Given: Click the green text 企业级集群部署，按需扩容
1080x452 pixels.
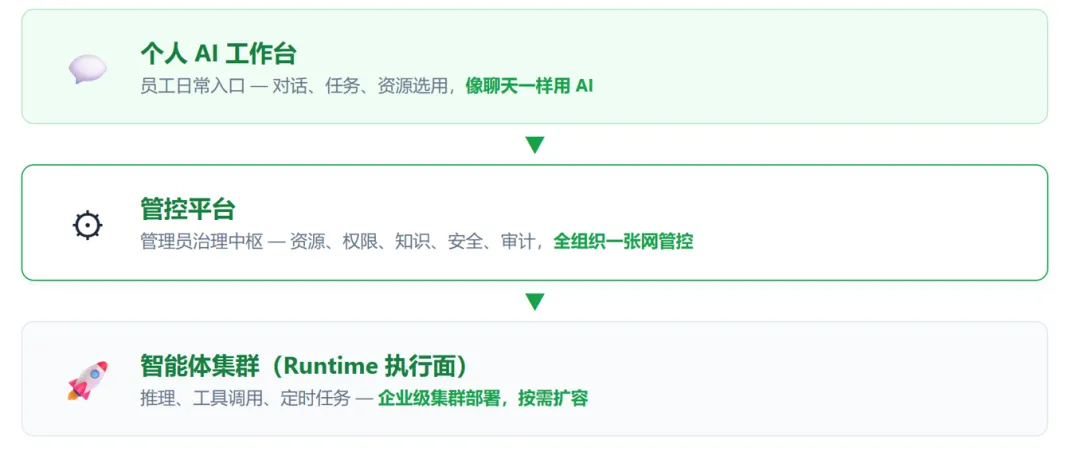Looking at the screenshot, I should click(483, 398).
